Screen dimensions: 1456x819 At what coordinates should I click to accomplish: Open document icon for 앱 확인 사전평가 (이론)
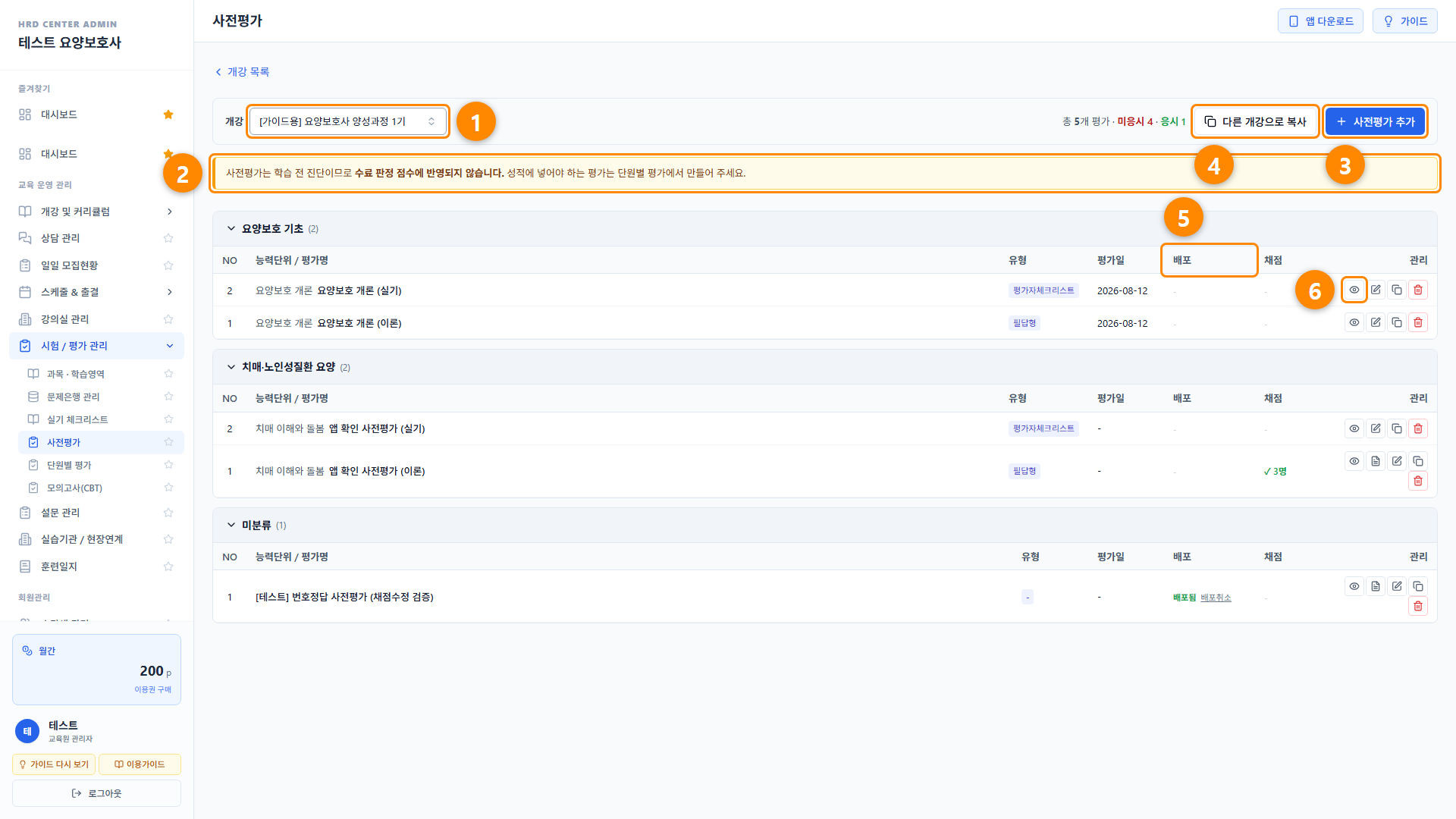pyautogui.click(x=1375, y=461)
